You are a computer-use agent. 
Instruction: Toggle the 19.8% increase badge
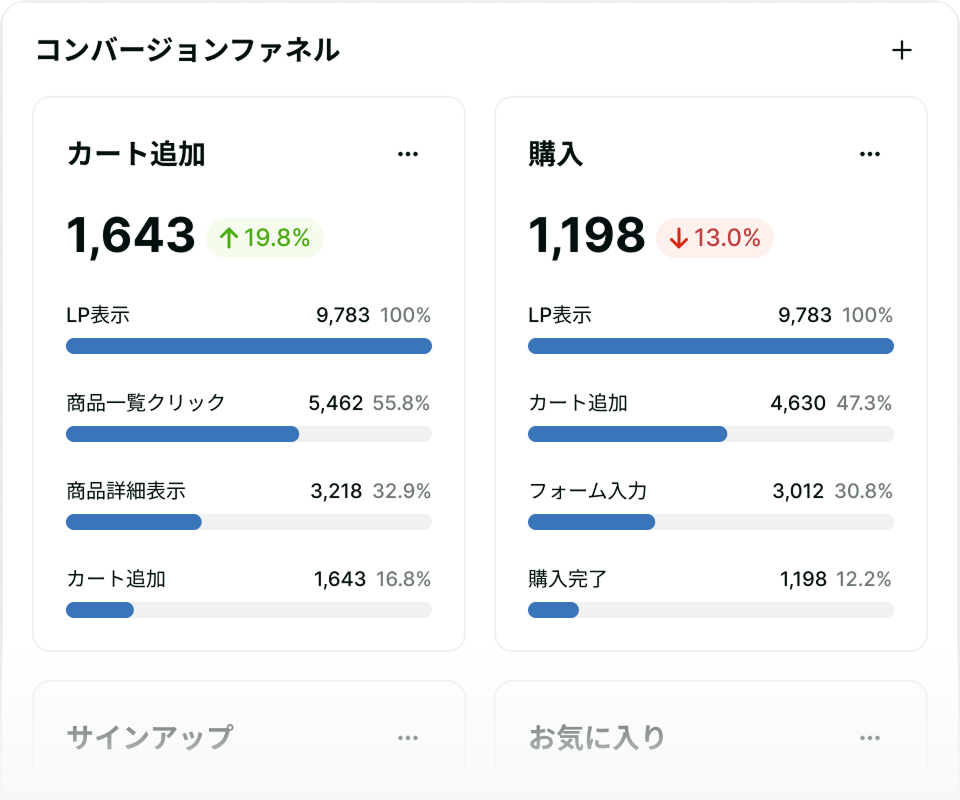click(x=265, y=238)
